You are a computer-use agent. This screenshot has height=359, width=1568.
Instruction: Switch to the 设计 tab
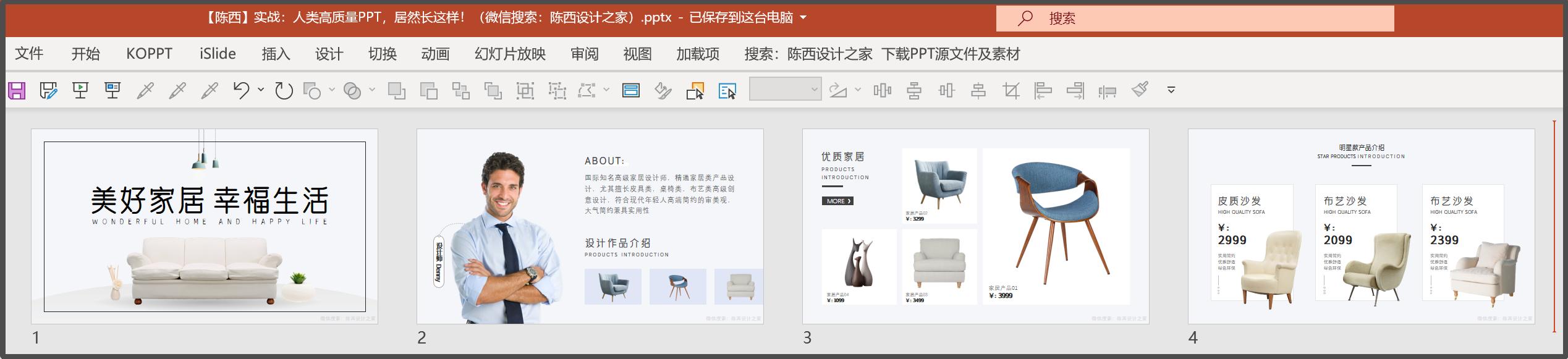[x=329, y=54]
